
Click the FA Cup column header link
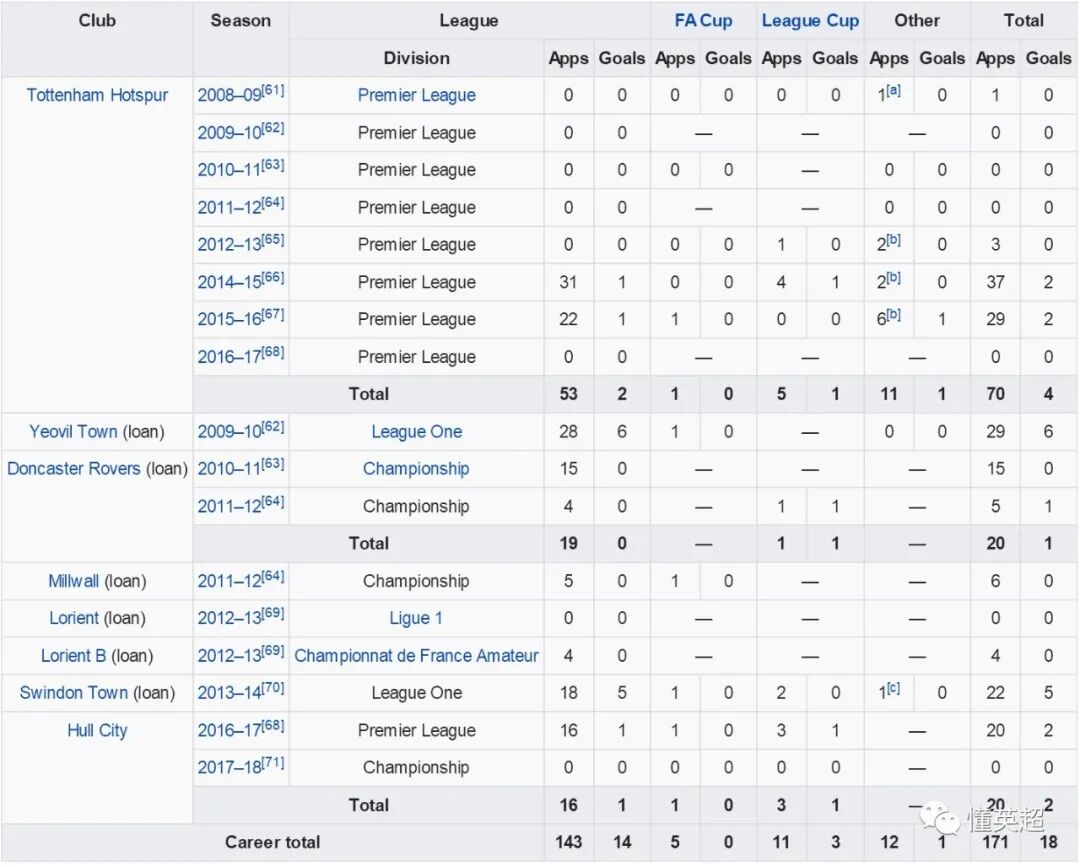coord(703,20)
